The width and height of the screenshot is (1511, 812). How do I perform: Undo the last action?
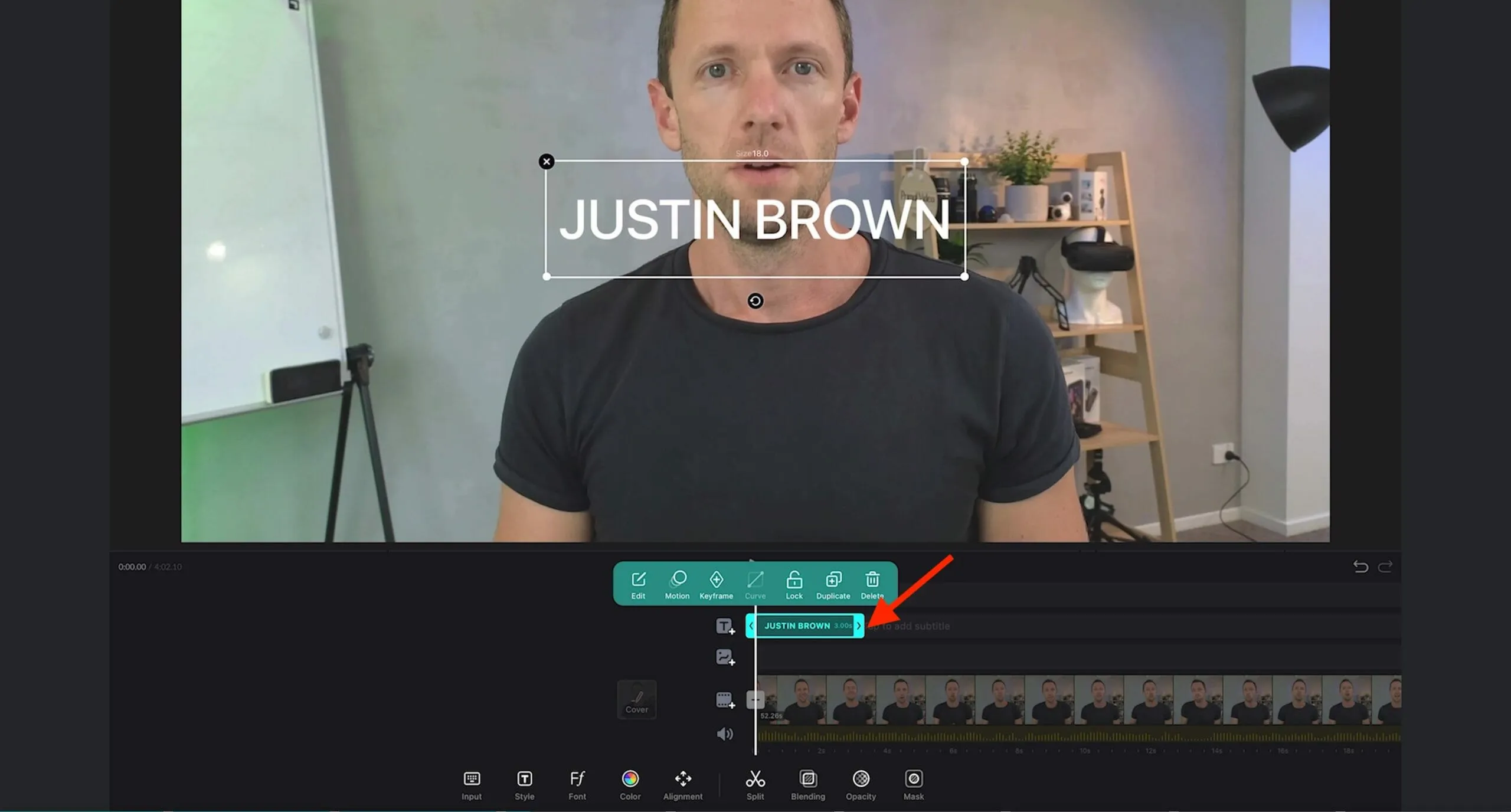pyautogui.click(x=1360, y=567)
